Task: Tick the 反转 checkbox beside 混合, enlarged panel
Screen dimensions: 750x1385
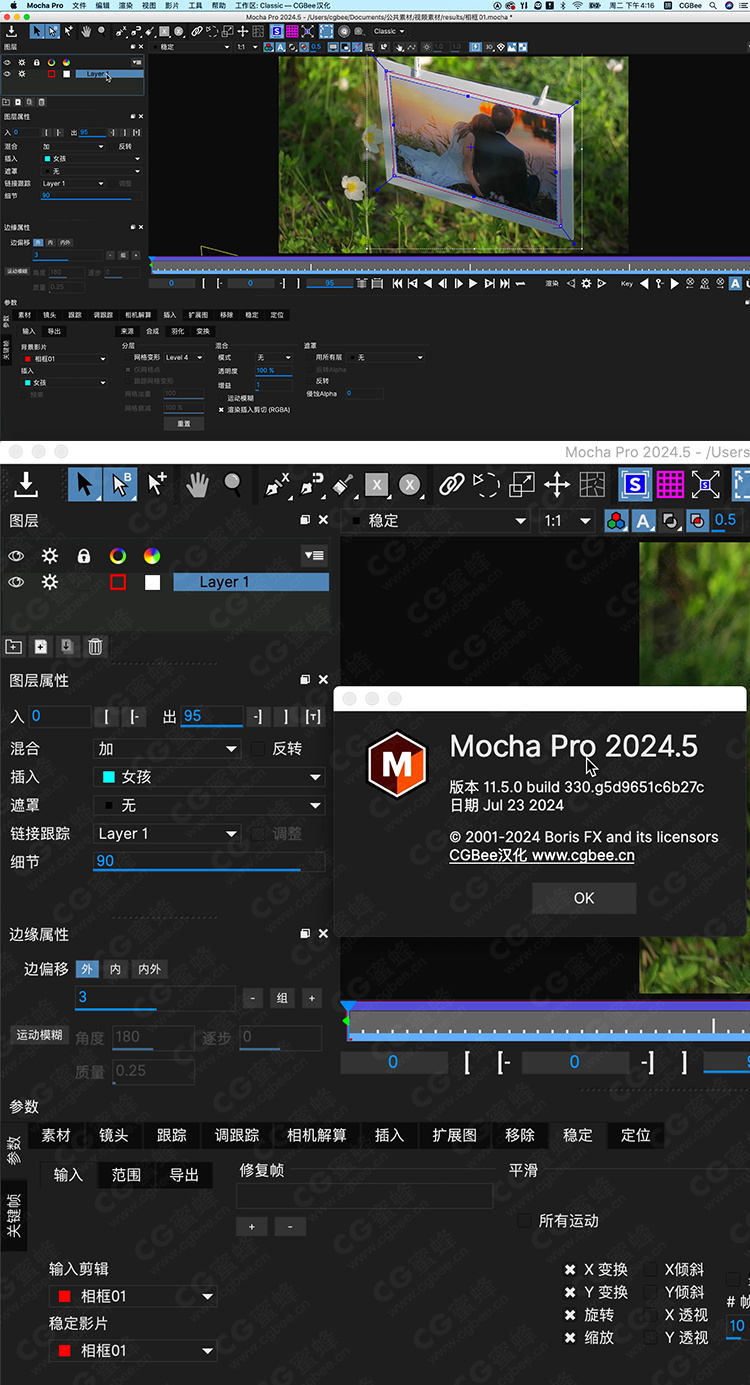Action: pos(258,748)
